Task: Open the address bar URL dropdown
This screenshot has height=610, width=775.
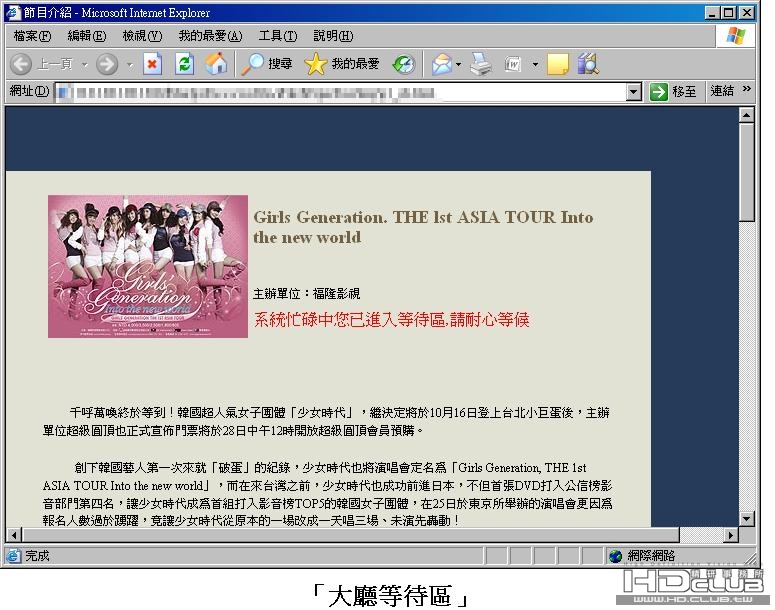Action: tap(633, 91)
